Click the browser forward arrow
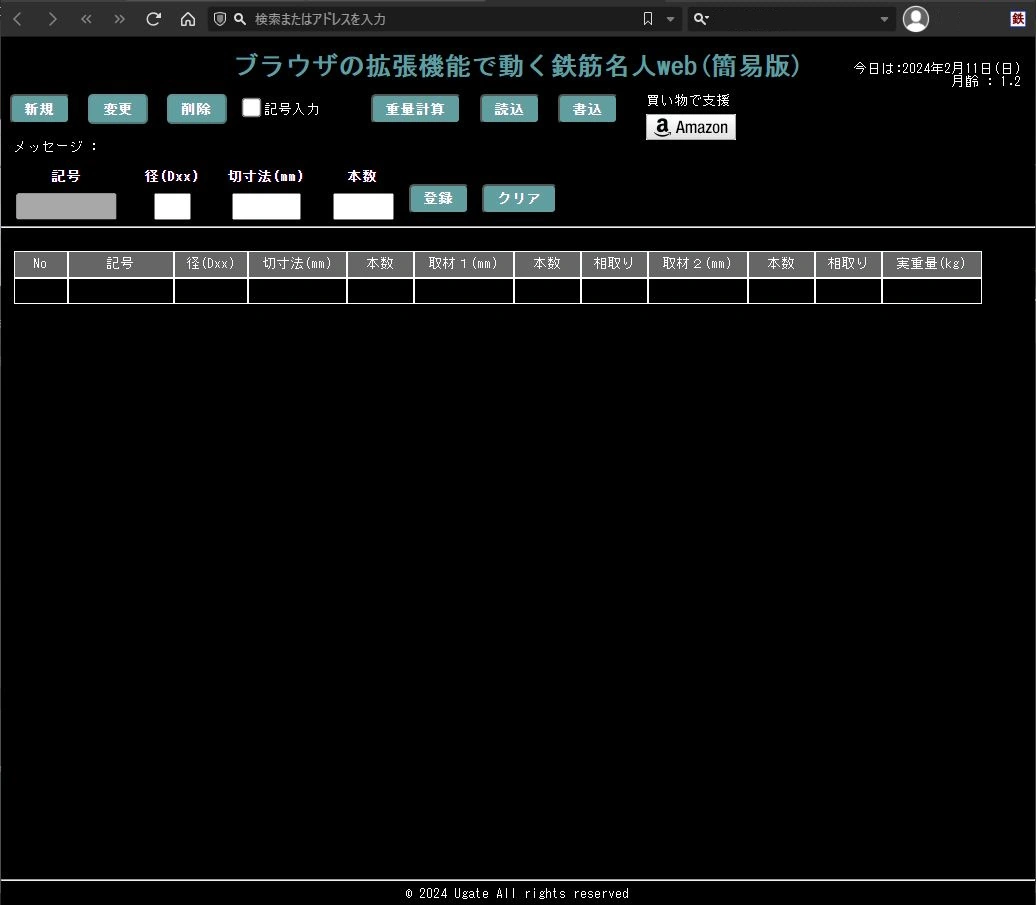 pyautogui.click(x=52, y=19)
